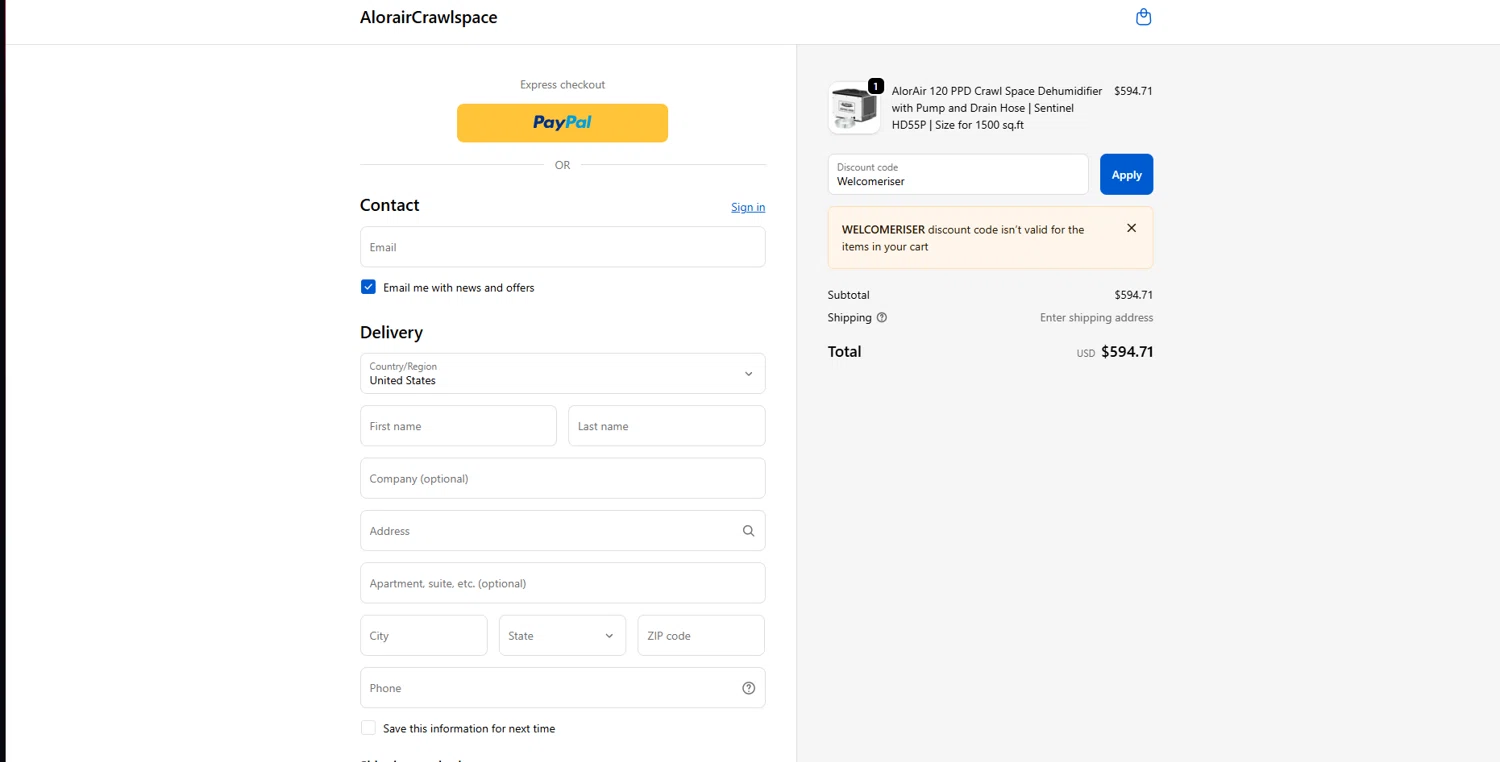
Task: Click into the First name field
Action: click(x=458, y=426)
